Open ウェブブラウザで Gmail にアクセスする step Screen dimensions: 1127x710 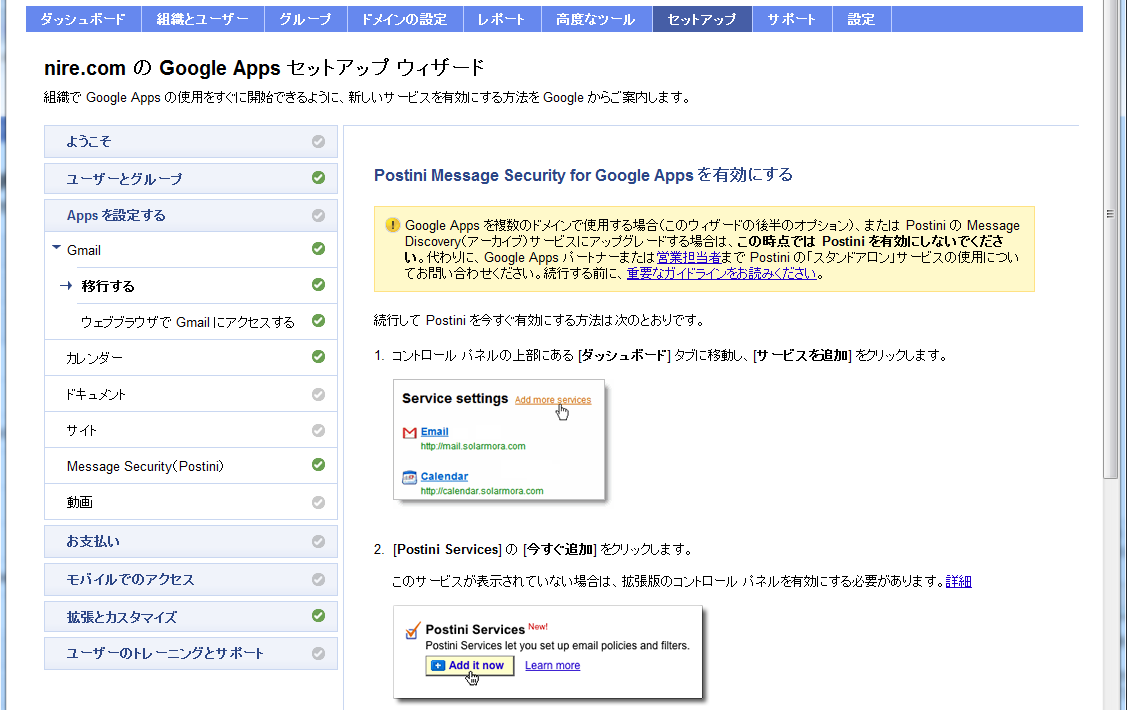click(190, 321)
